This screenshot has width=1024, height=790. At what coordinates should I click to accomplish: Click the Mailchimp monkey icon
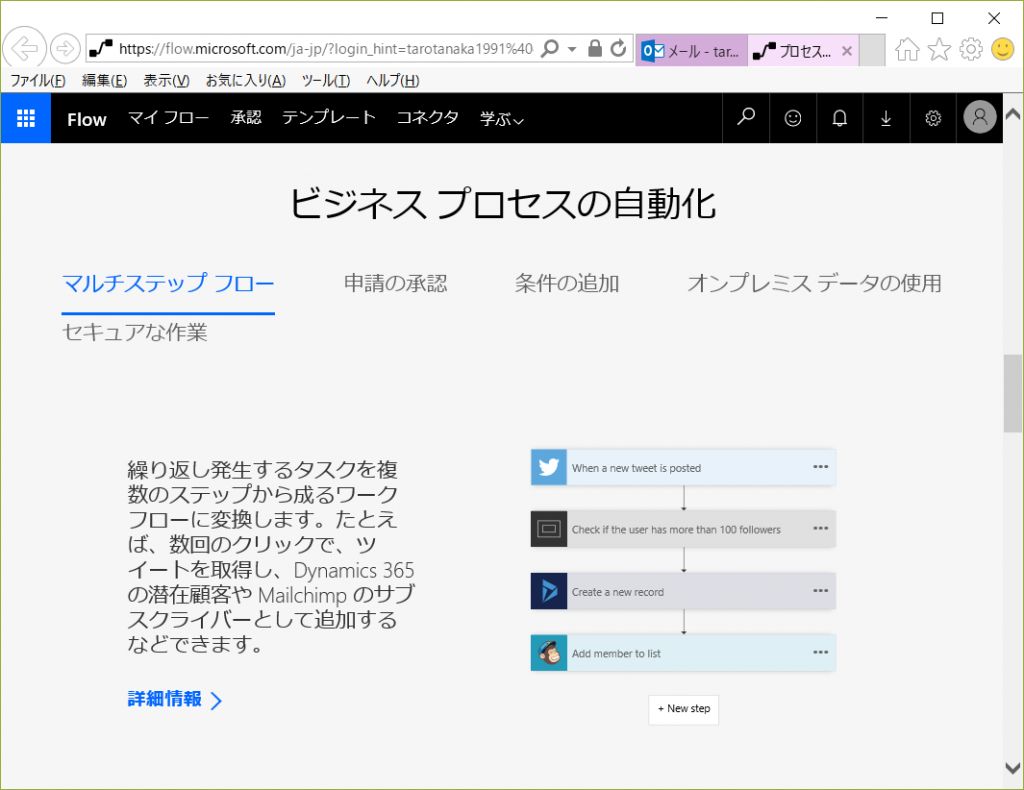[x=549, y=653]
